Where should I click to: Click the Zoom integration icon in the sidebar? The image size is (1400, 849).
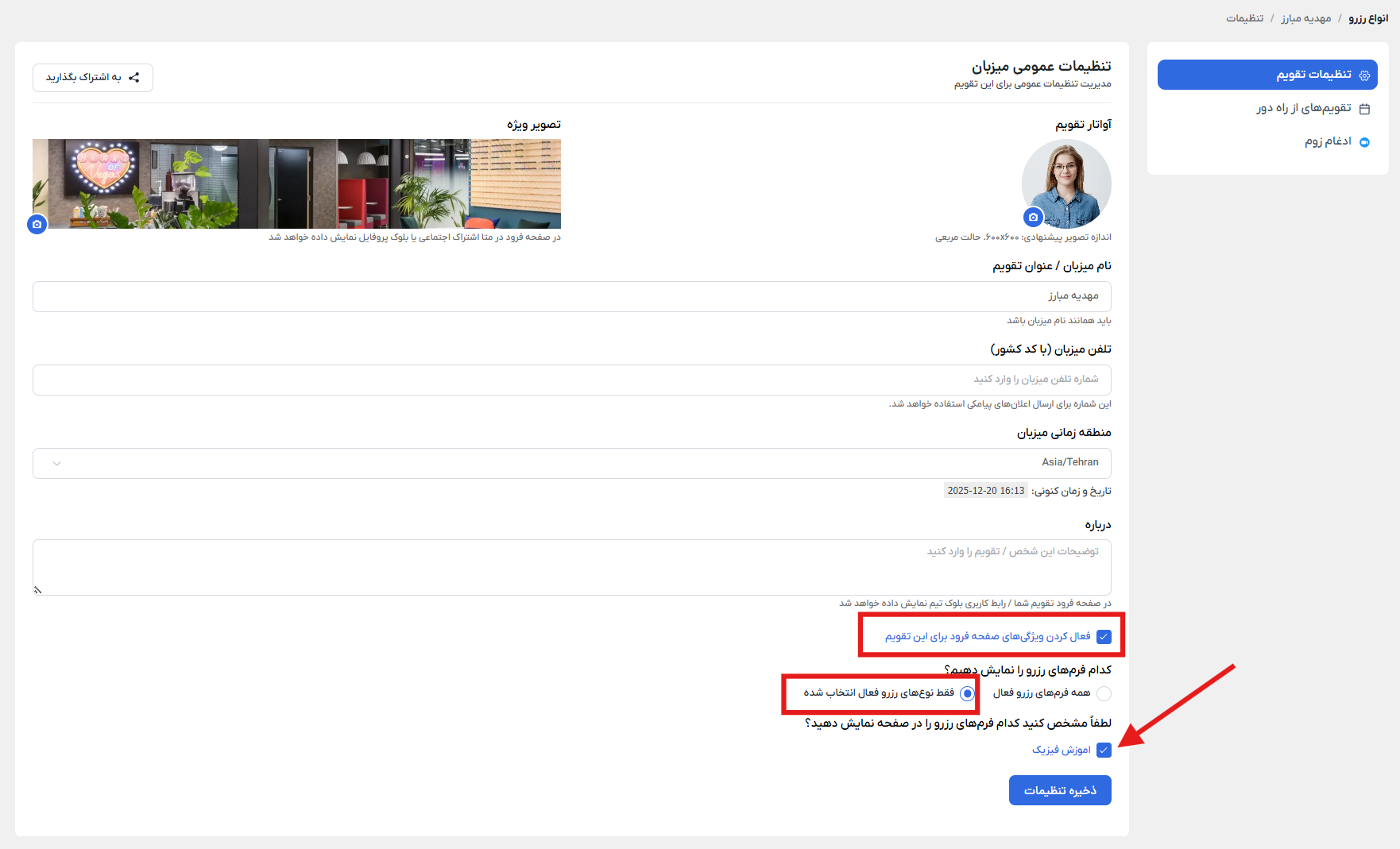click(x=1364, y=142)
